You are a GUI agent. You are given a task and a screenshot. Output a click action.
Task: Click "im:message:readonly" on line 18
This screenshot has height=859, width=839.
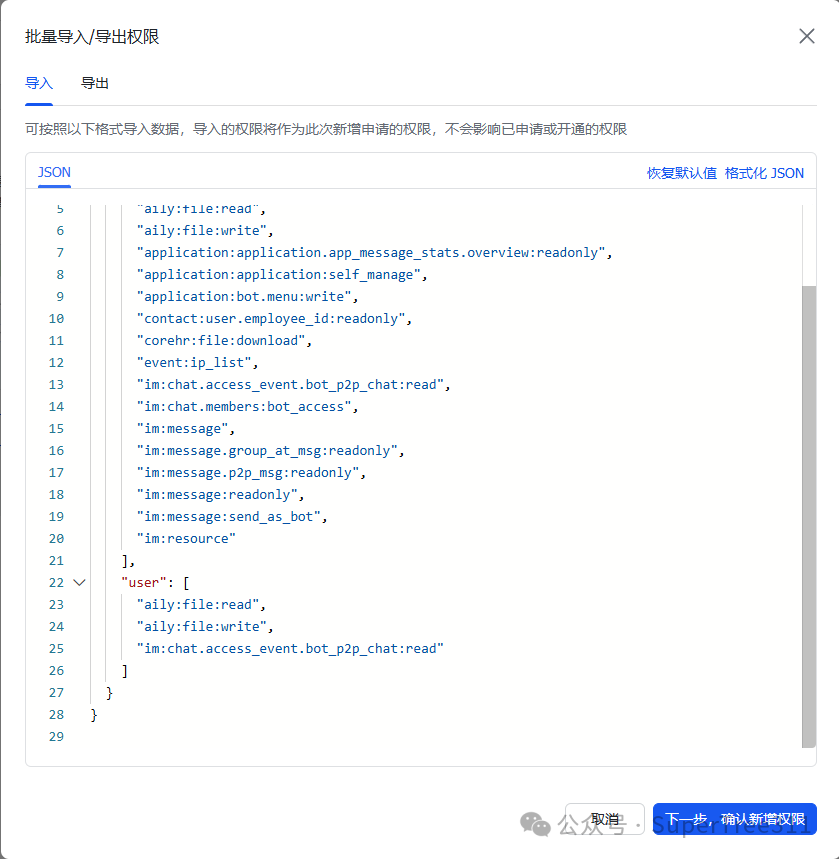click(x=218, y=495)
